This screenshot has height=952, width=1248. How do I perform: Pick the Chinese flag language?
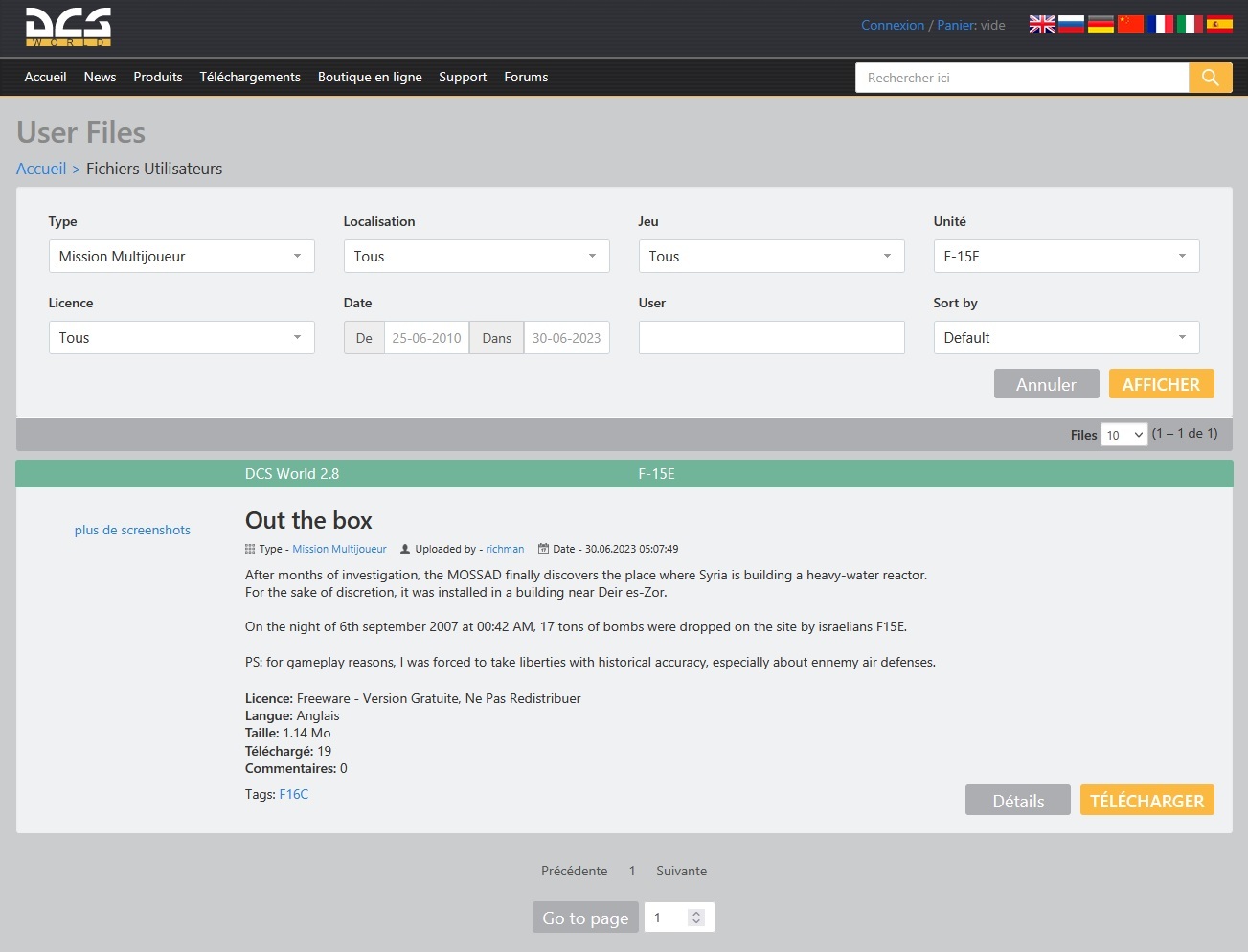click(x=1131, y=24)
